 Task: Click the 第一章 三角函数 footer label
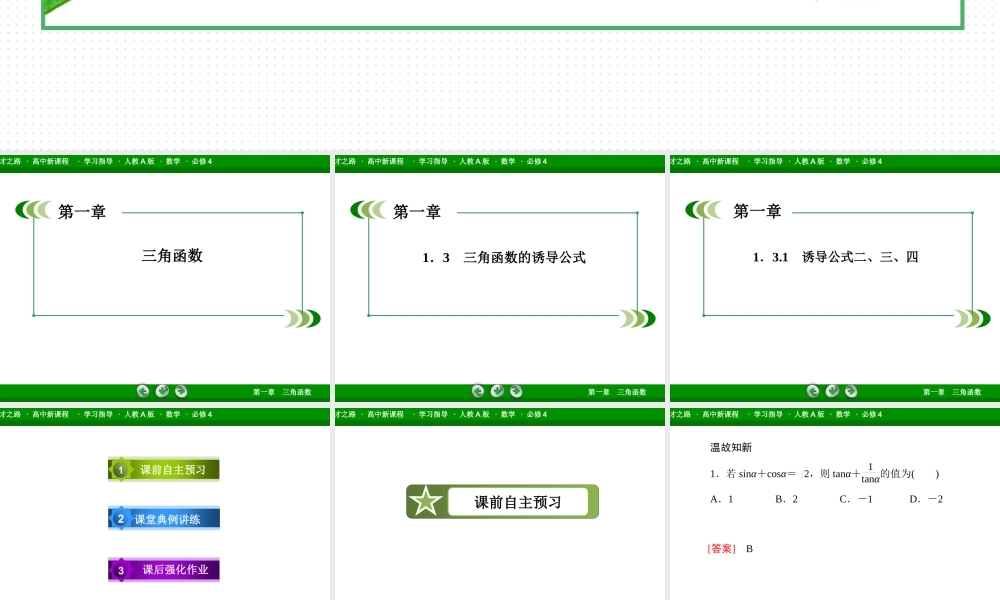click(283, 391)
